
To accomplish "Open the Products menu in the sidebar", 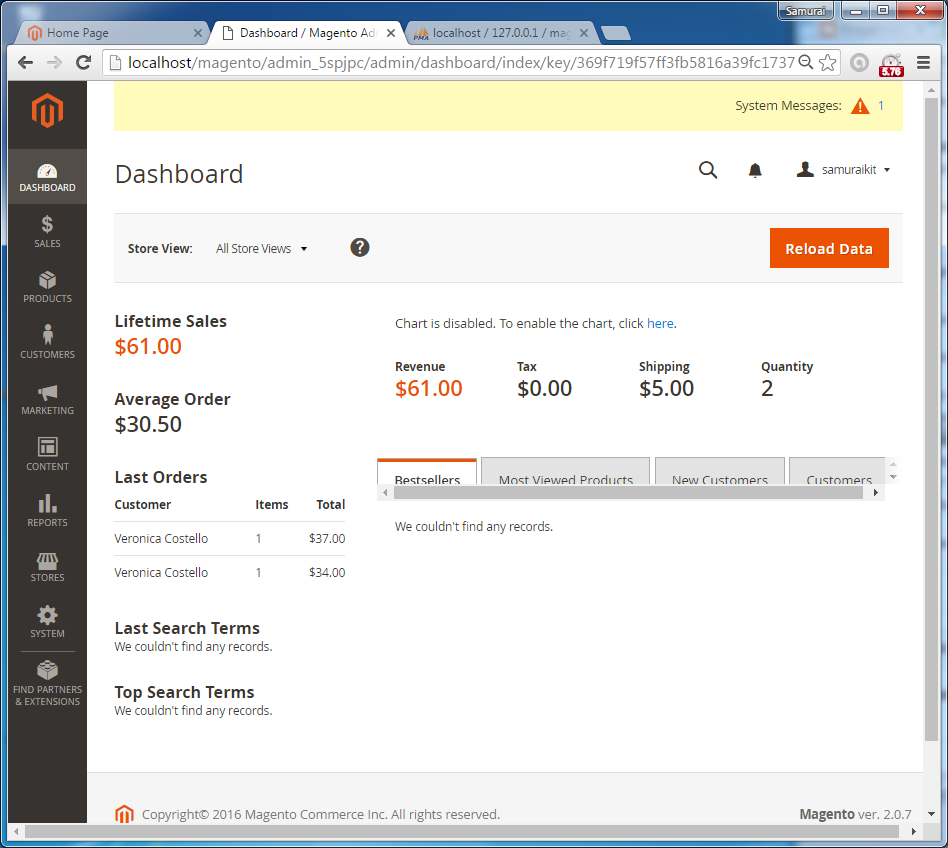I will tap(47, 288).
